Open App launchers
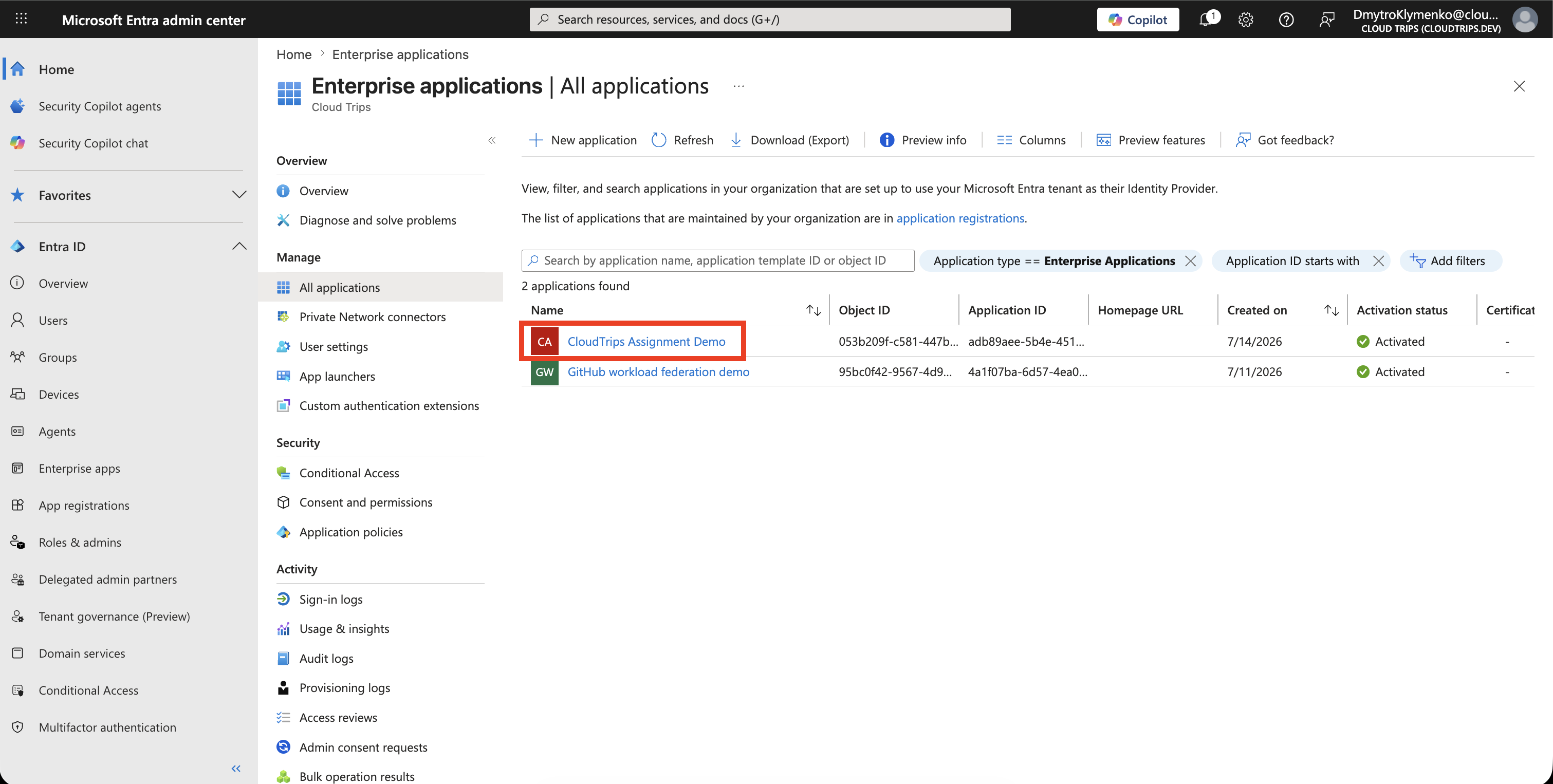This screenshot has height=784, width=1553. point(337,376)
